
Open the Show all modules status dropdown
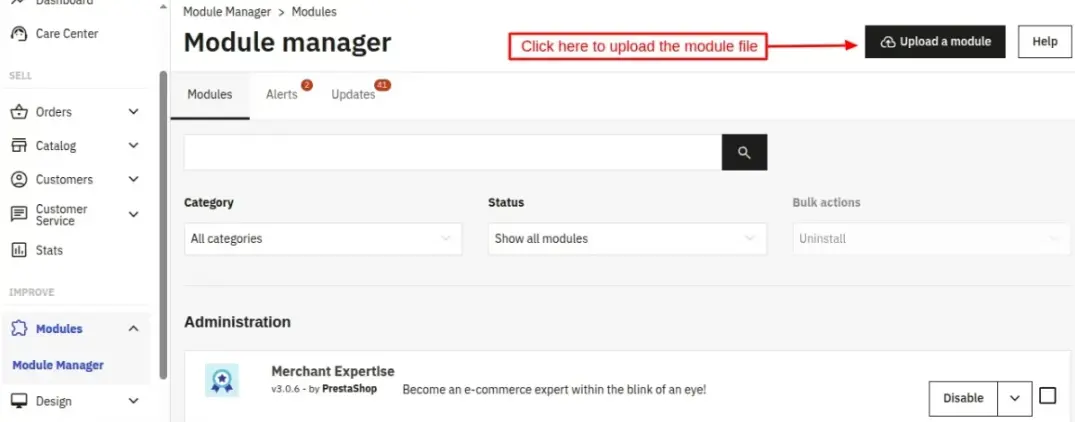tap(627, 239)
